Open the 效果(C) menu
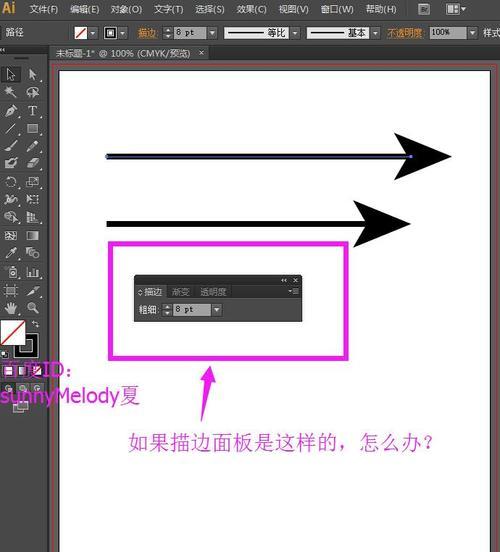The image size is (500, 552). [x=251, y=9]
